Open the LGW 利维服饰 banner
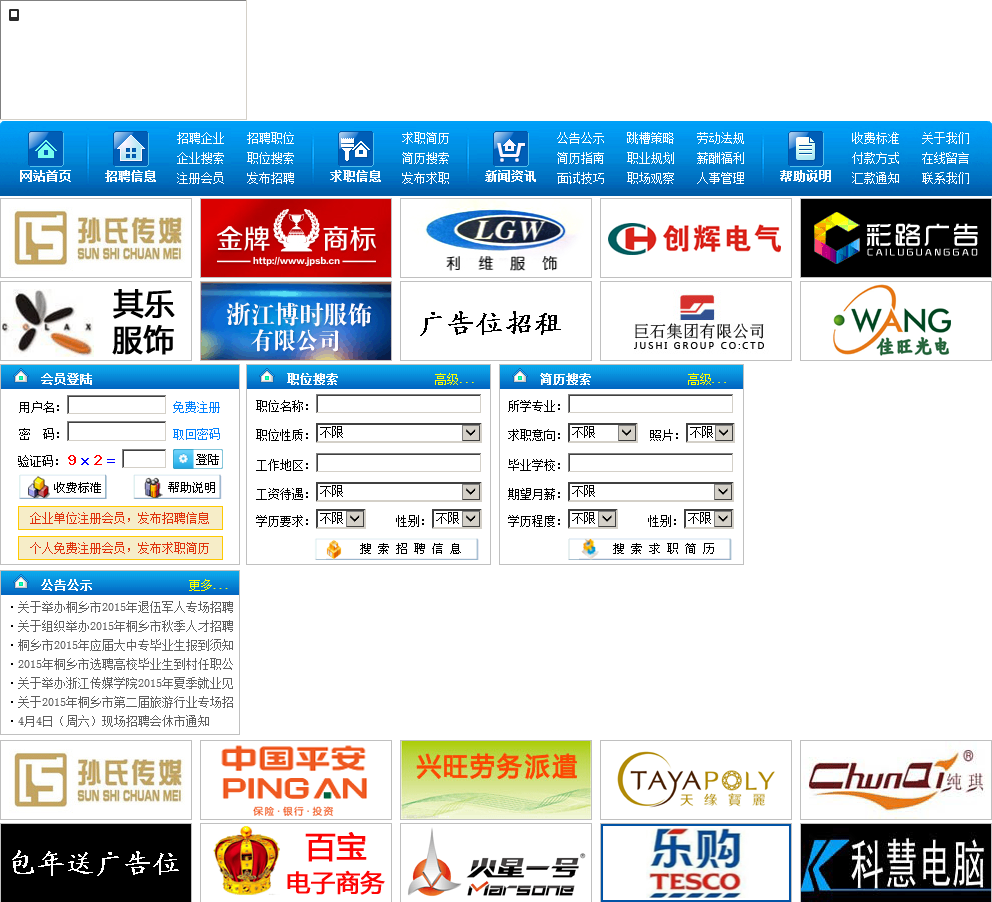Screen dimensions: 992x902 click(x=496, y=238)
